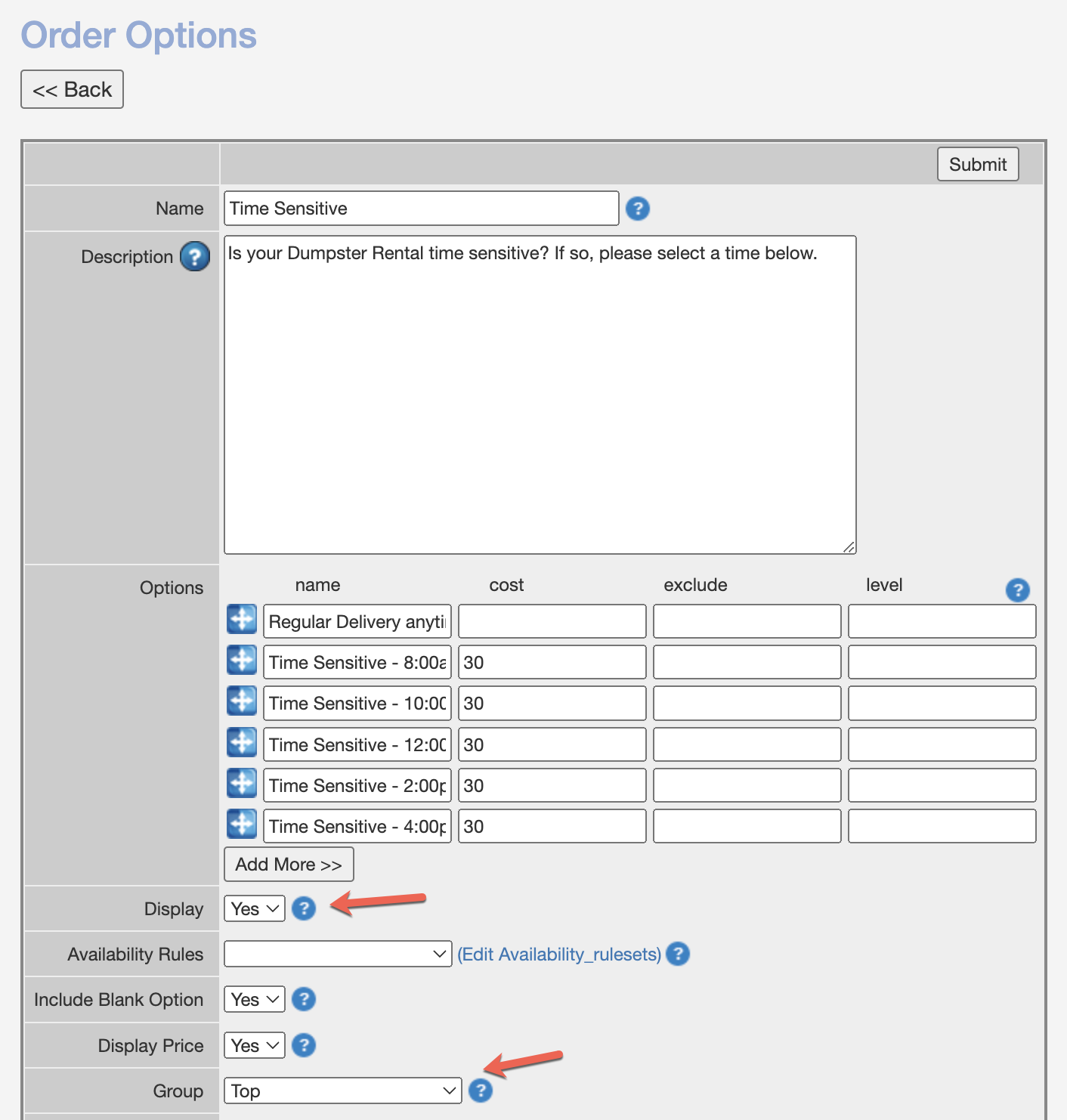Open the Display Yes/No dropdown
Screen dimensions: 1067x1120
click(255, 908)
